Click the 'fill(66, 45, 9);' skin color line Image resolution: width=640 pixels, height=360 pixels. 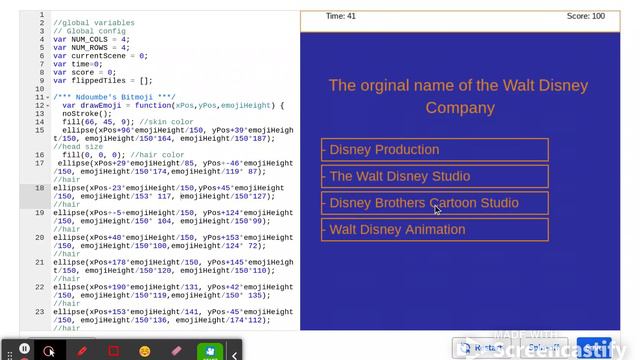coord(127,122)
